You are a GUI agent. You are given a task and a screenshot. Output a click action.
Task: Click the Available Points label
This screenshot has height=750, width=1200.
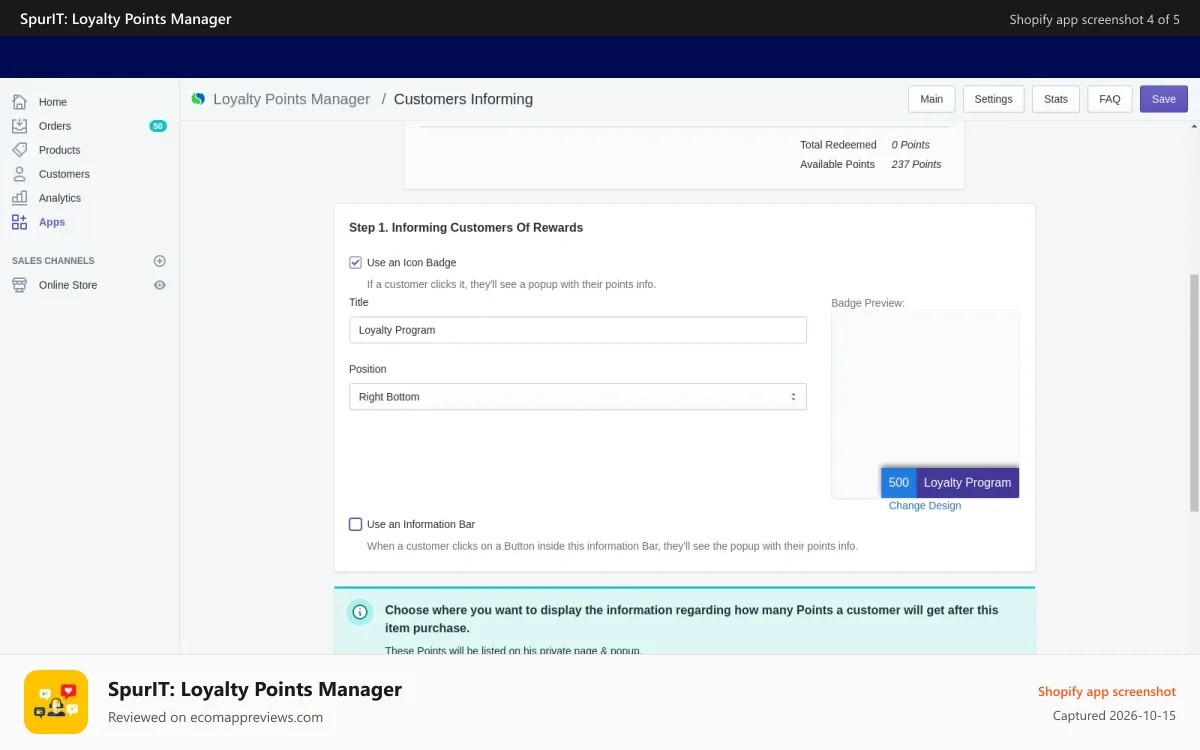(837, 164)
